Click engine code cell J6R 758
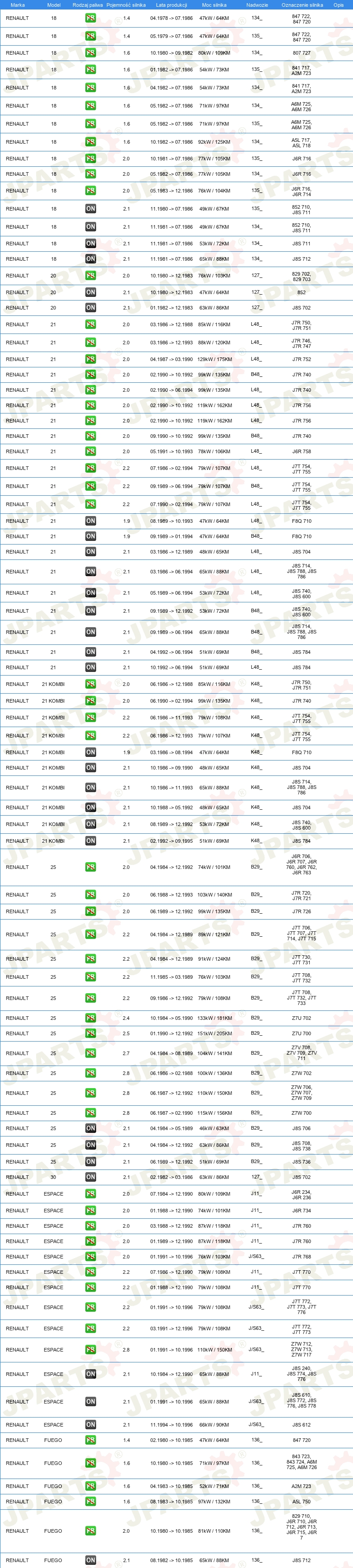This screenshot has width=353, height=1568. pos(301,452)
